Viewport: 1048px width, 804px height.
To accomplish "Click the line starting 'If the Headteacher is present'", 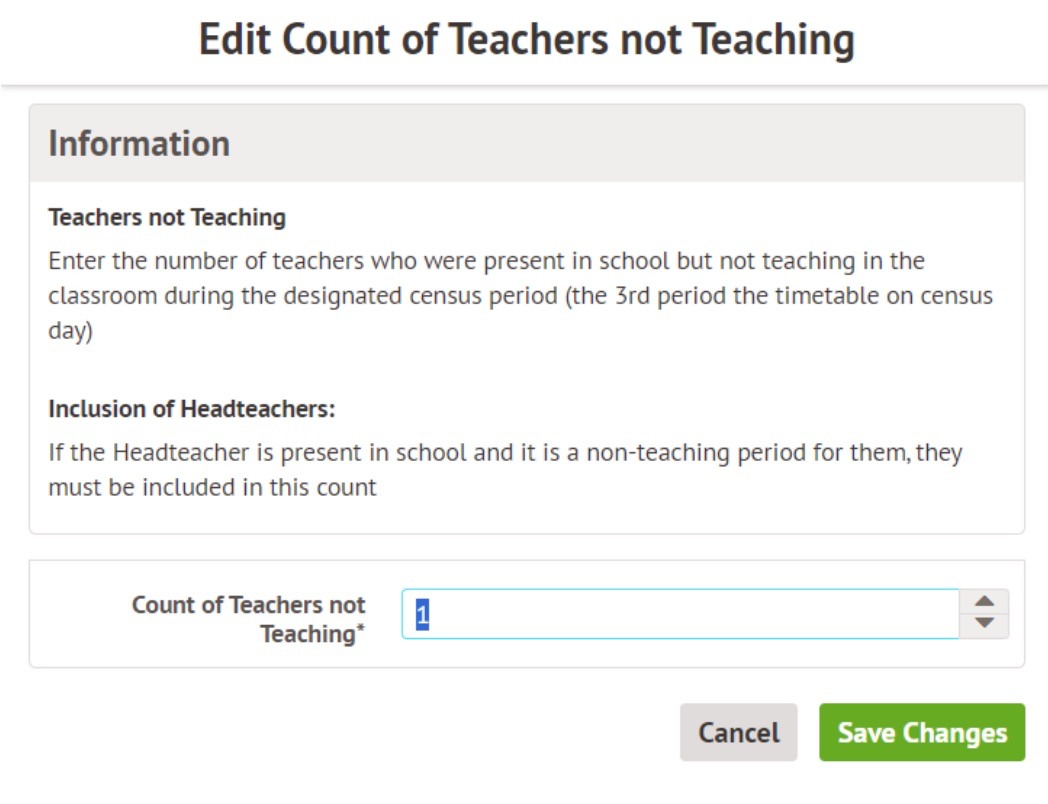I will [x=505, y=452].
